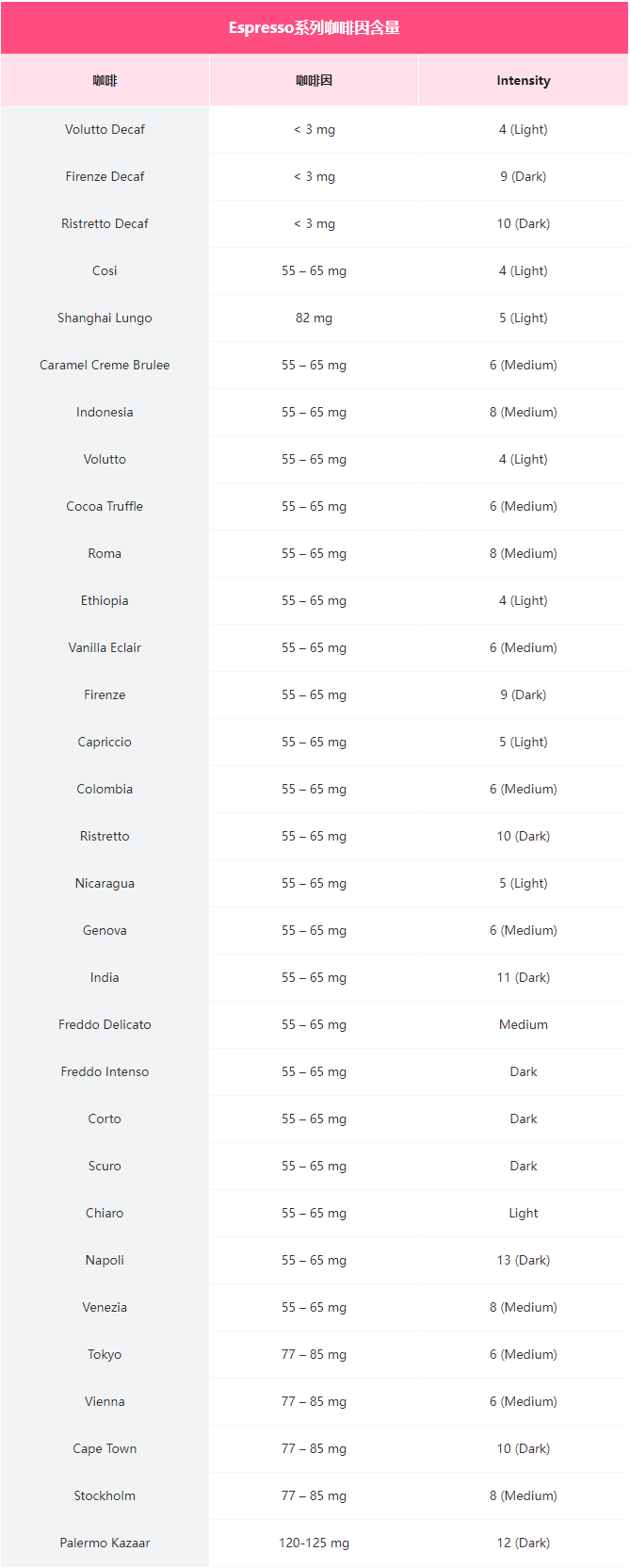The height and width of the screenshot is (1568, 630).
Task: Select the 12 (Dark) intensity cell
Action: click(523, 1543)
